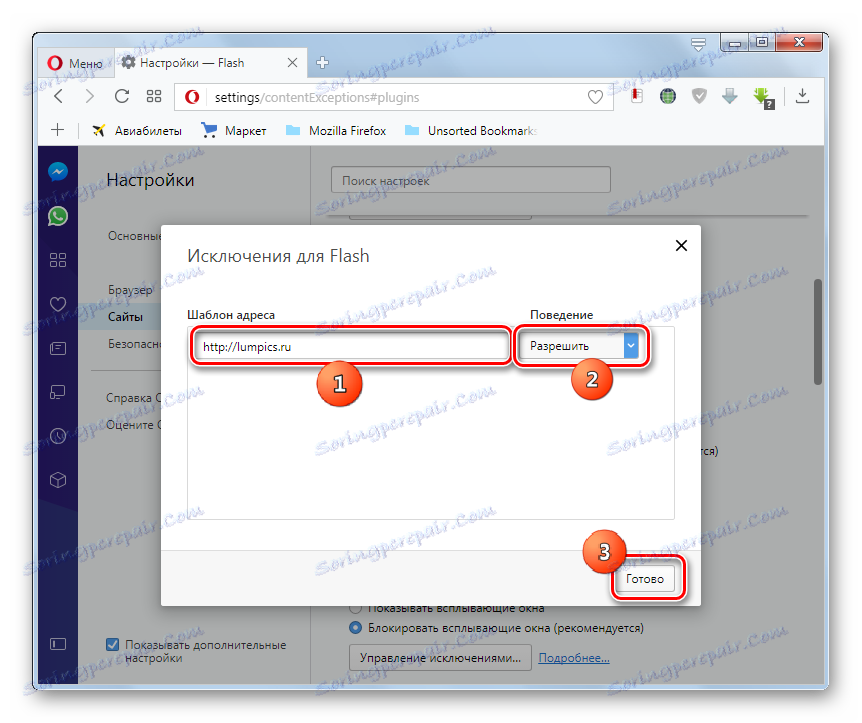Click the address template field with http://lumpics.ru
This screenshot has height=723, width=862.
(x=351, y=346)
